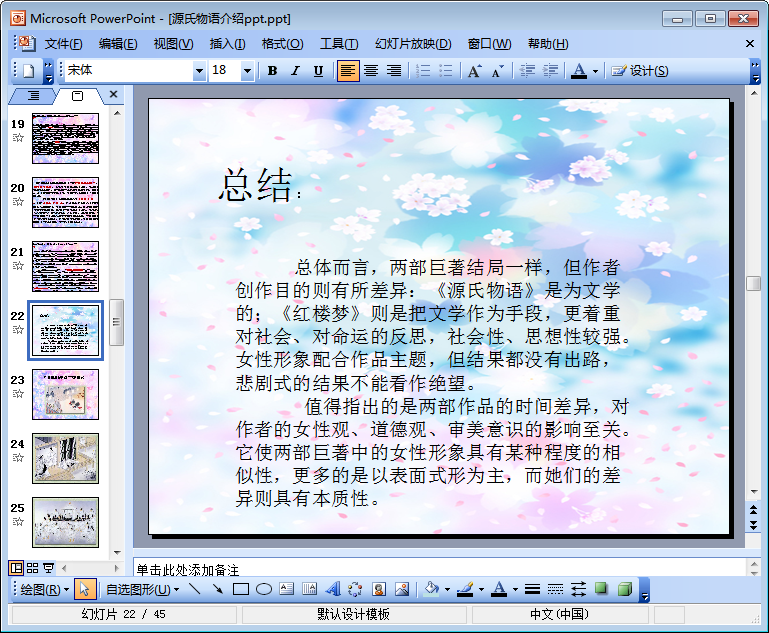Select slide 20 thumbnail
The image size is (769, 633).
tap(65, 203)
